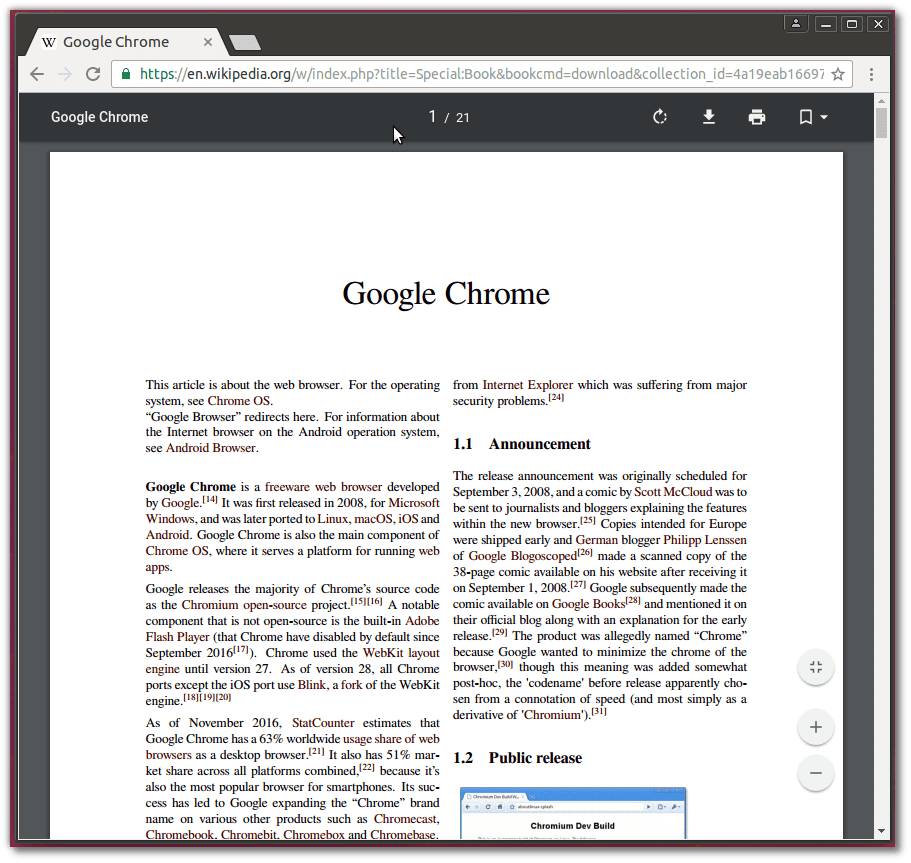Click the 1.2 Public release heading
The width and height of the screenshot is (911, 863).
click(517, 758)
